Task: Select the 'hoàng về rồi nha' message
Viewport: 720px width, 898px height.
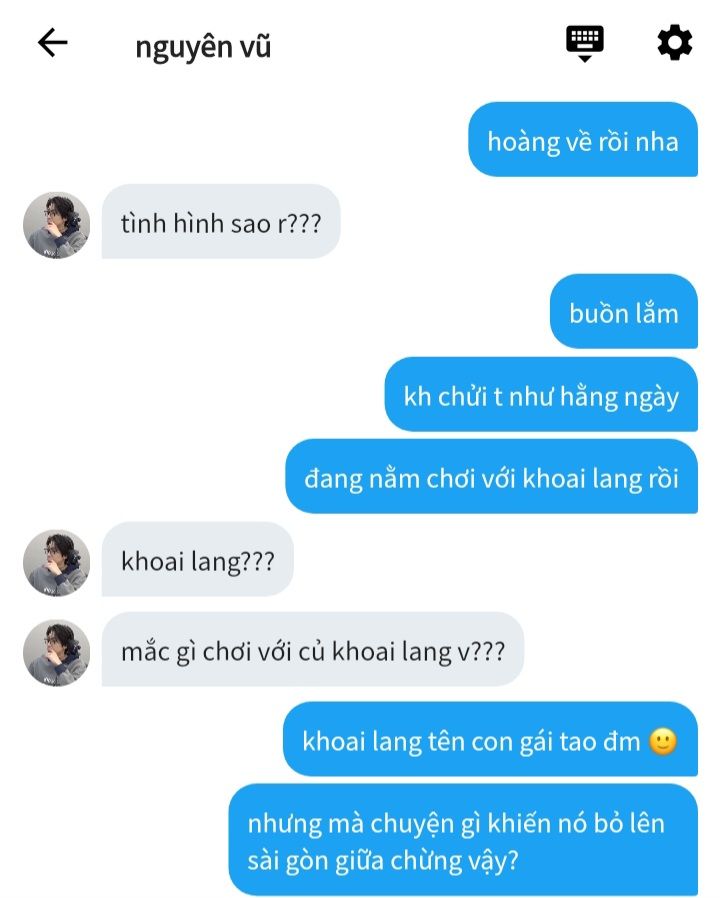Action: 583,139
